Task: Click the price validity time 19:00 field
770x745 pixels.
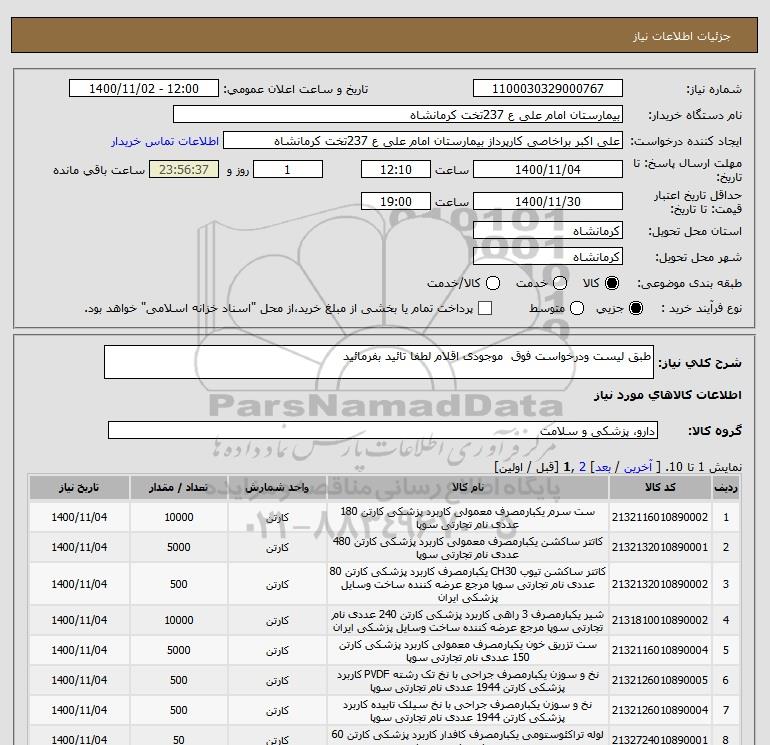Action: coord(396,201)
